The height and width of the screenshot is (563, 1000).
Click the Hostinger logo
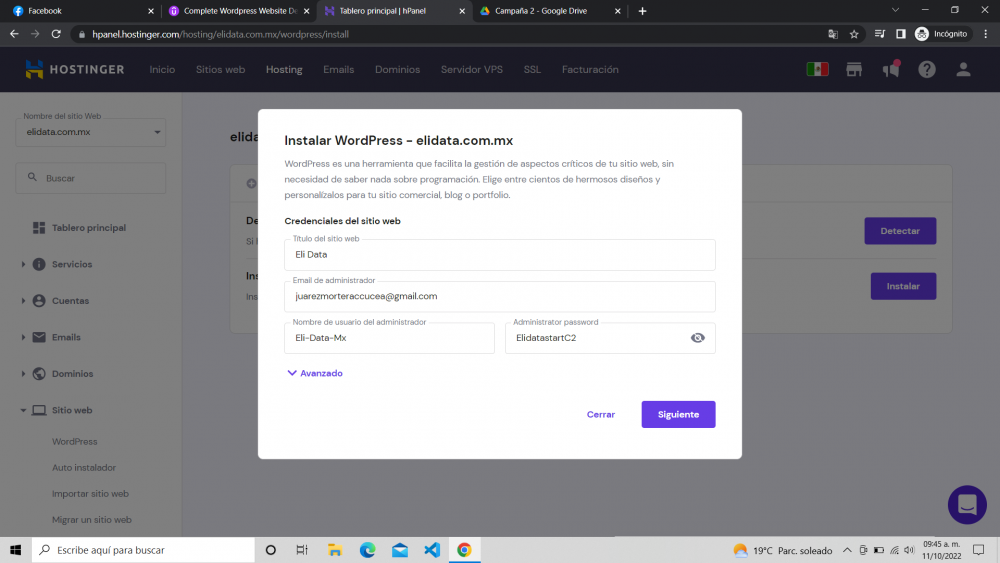pos(75,69)
